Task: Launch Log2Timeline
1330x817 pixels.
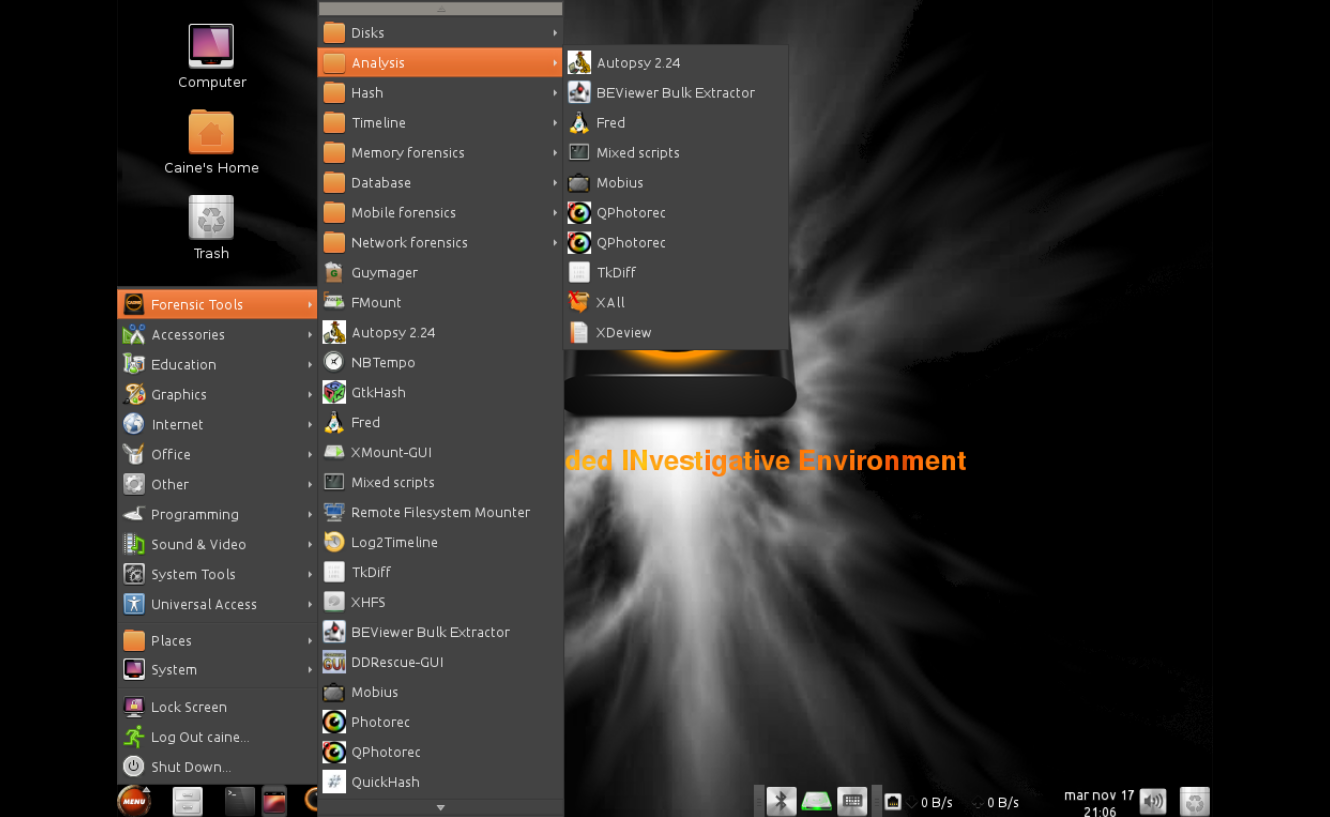Action: [x=440, y=542]
